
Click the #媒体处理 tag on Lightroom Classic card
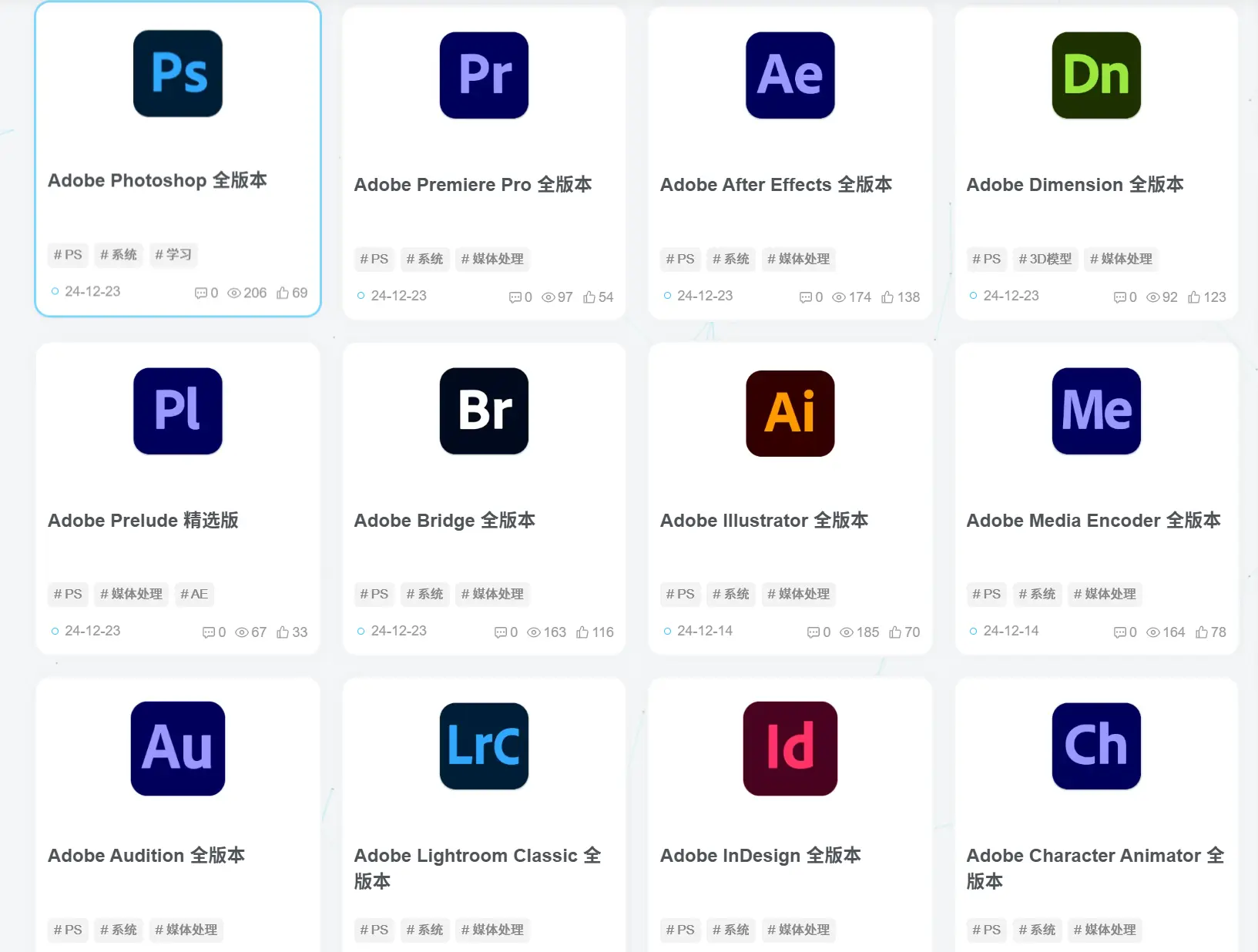[492, 930]
